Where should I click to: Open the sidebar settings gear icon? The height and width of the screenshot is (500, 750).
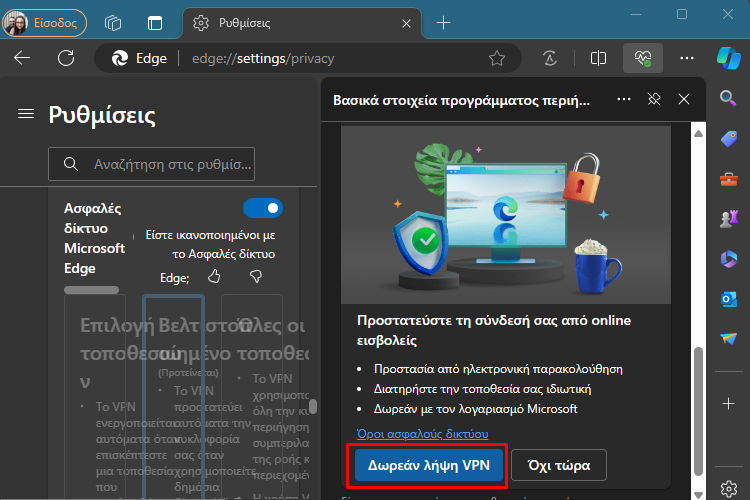728,489
